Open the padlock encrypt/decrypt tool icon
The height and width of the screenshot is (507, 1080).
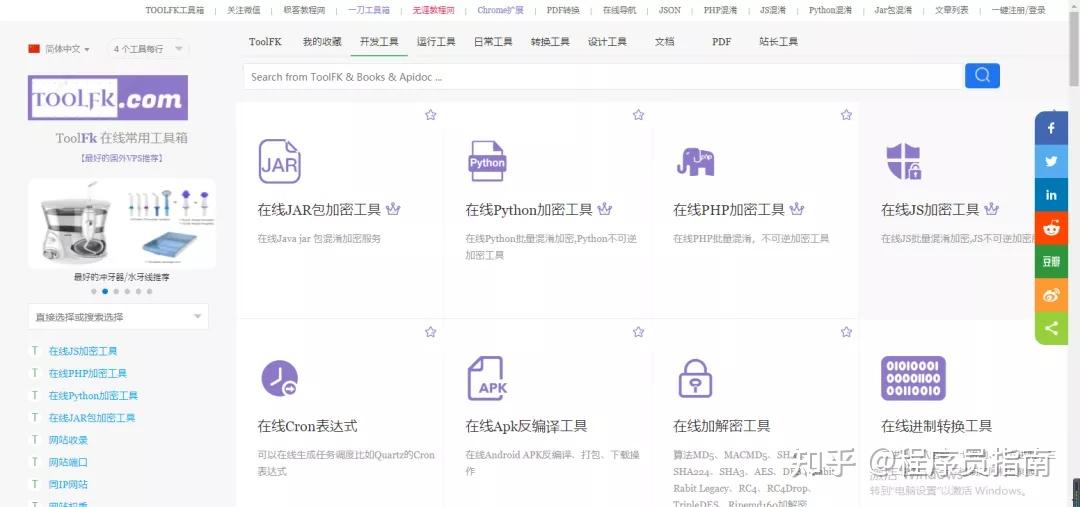(695, 379)
